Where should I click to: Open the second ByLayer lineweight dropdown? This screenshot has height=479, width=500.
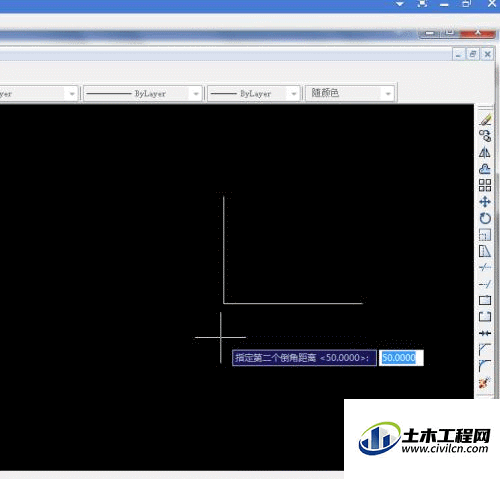click(x=293, y=94)
